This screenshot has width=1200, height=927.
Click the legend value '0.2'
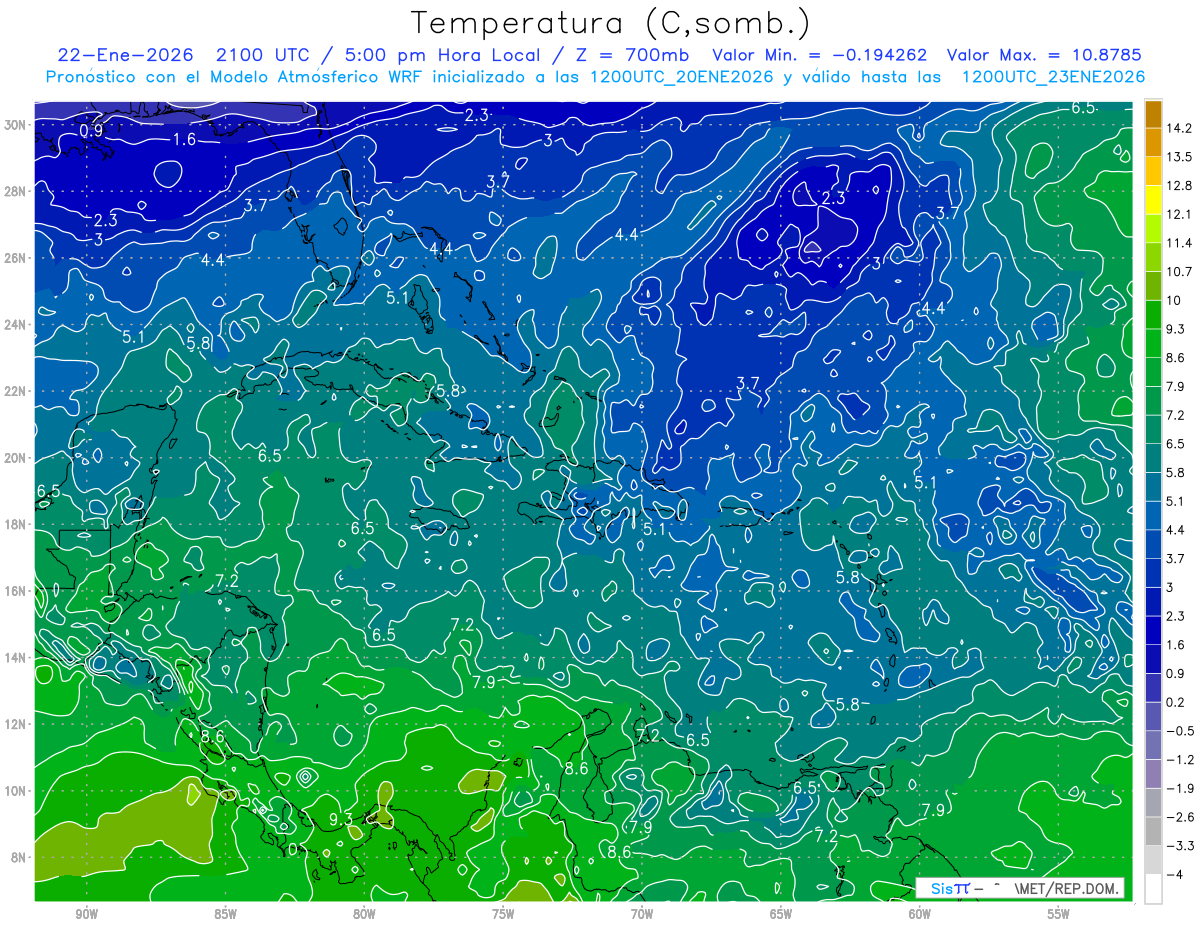pos(1175,702)
